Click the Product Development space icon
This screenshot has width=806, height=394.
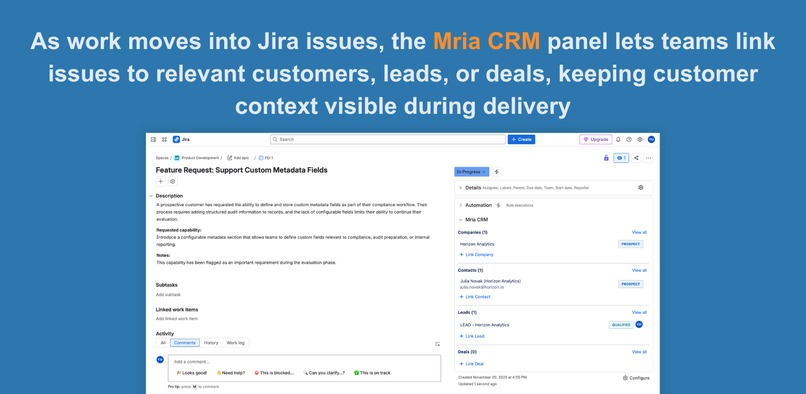177,158
